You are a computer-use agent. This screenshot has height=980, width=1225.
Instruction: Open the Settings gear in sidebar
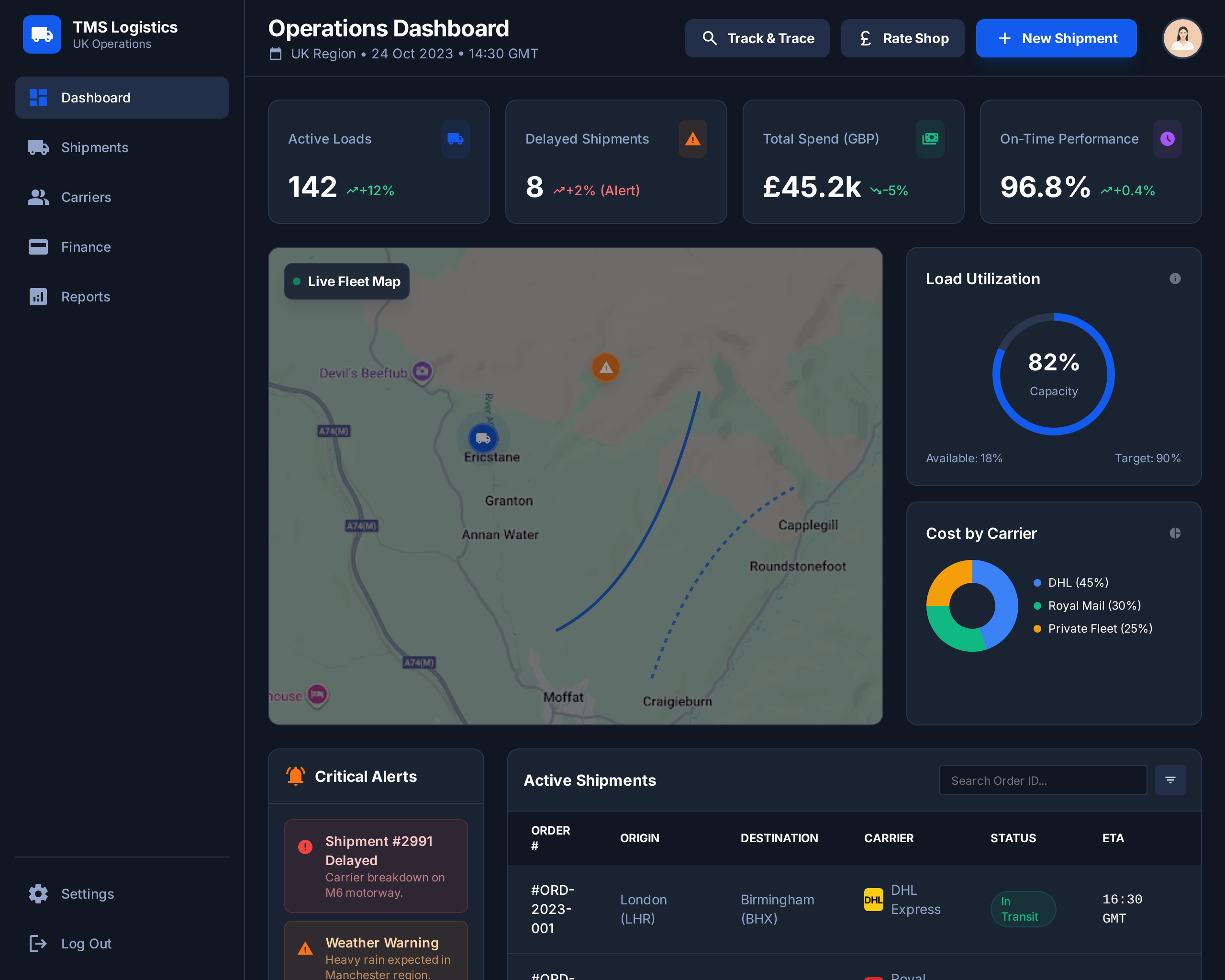pyautogui.click(x=37, y=894)
